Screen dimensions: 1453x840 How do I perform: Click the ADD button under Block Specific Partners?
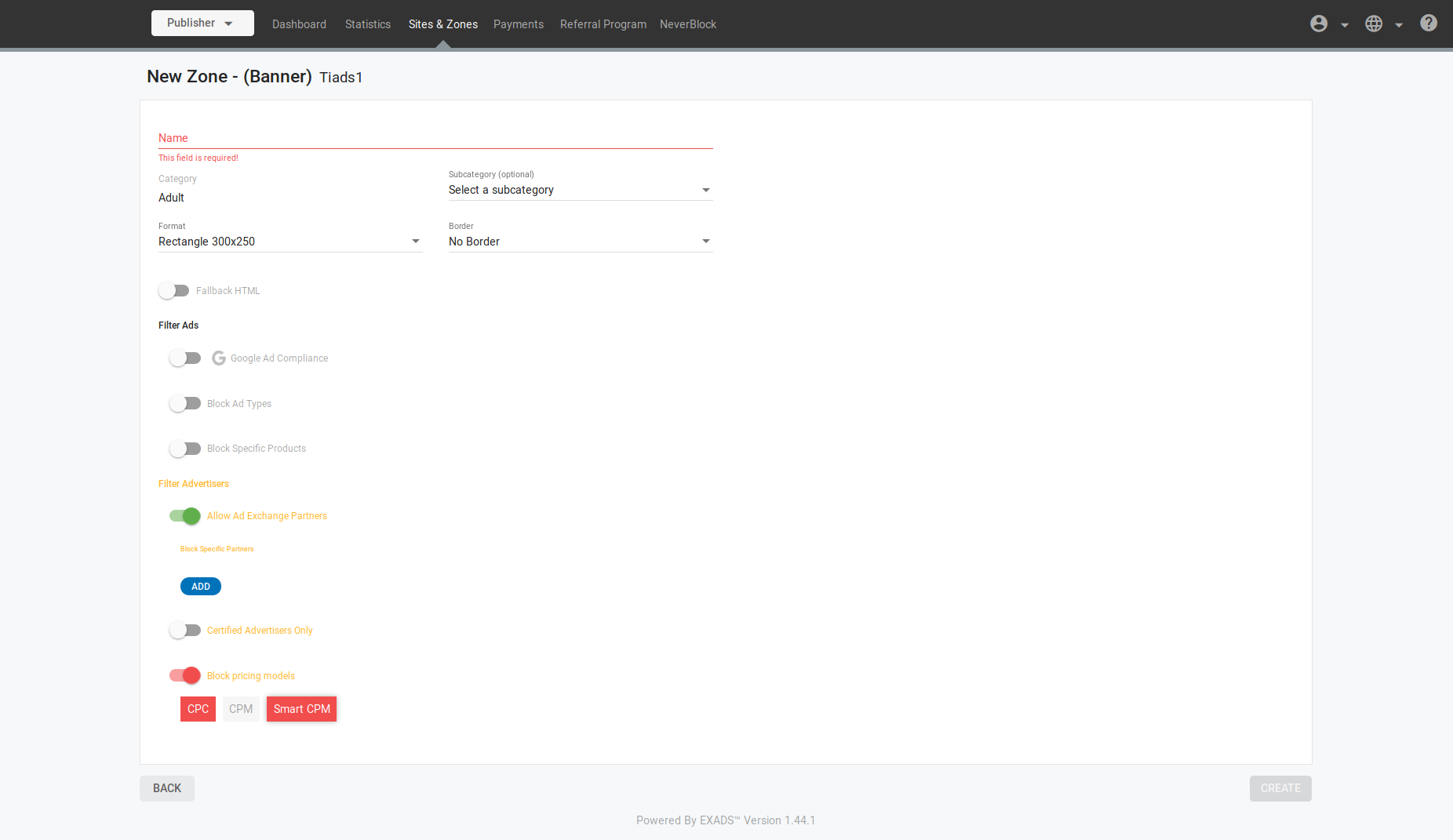(200, 586)
